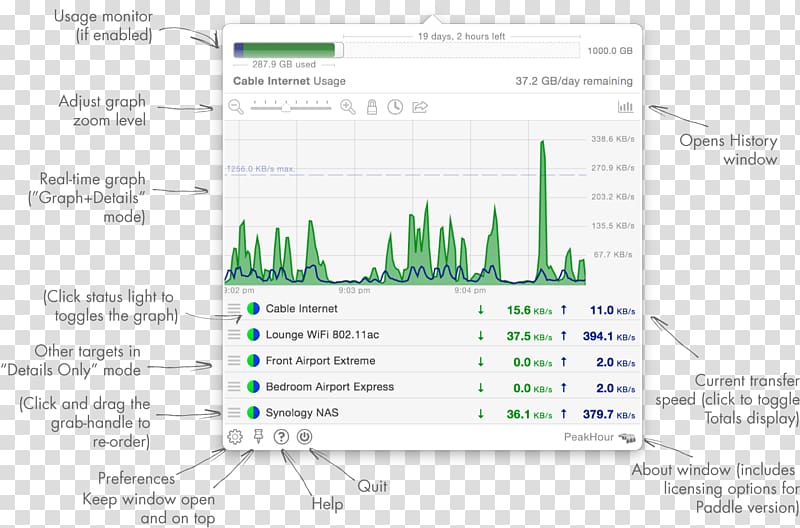Open Preferences with the gear icon
This screenshot has height=528, width=800.
tap(236, 437)
